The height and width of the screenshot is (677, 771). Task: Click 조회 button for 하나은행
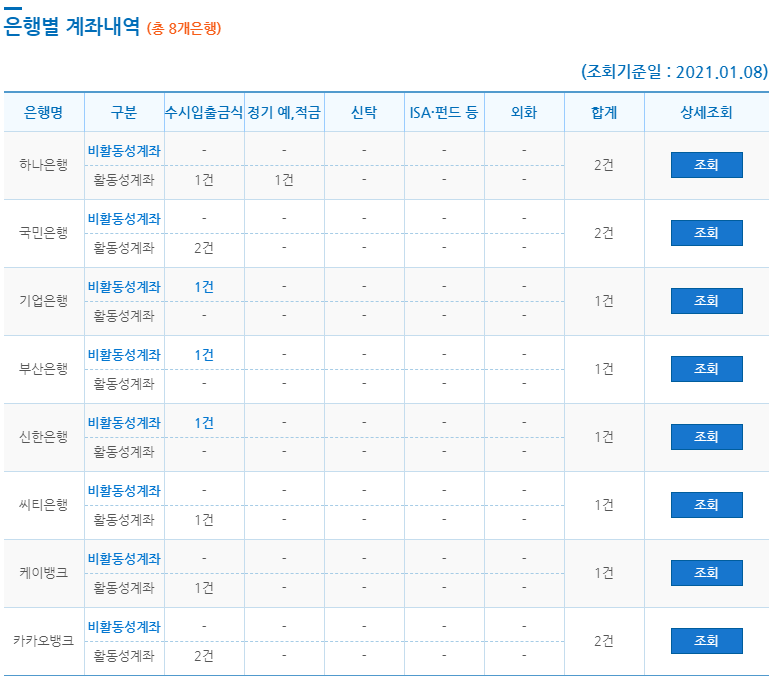click(x=706, y=165)
